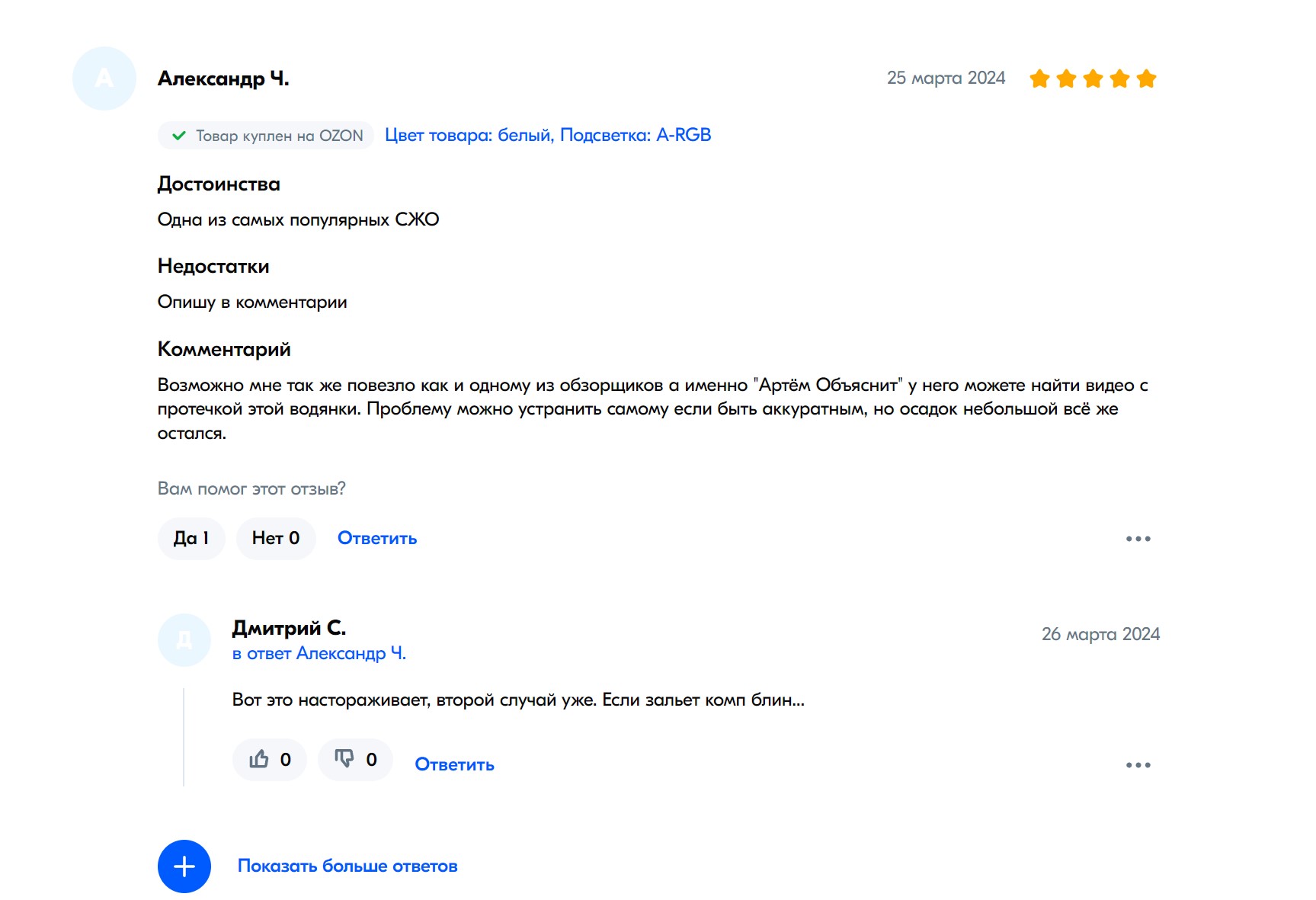Vote Нет on review helpfulness
This screenshot has height=900, width=1316.
point(276,539)
